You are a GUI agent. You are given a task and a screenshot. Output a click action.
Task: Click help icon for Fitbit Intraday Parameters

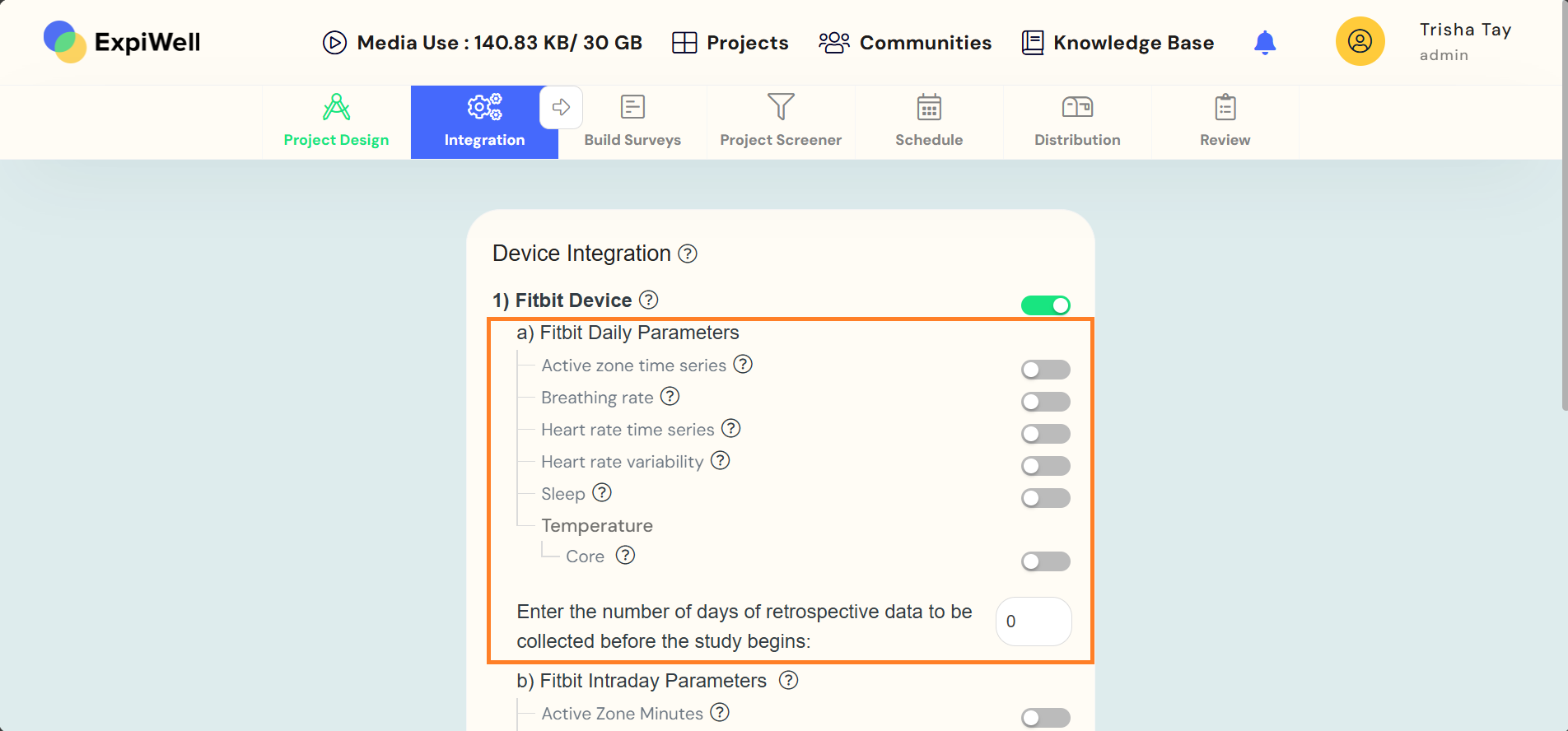pos(789,680)
